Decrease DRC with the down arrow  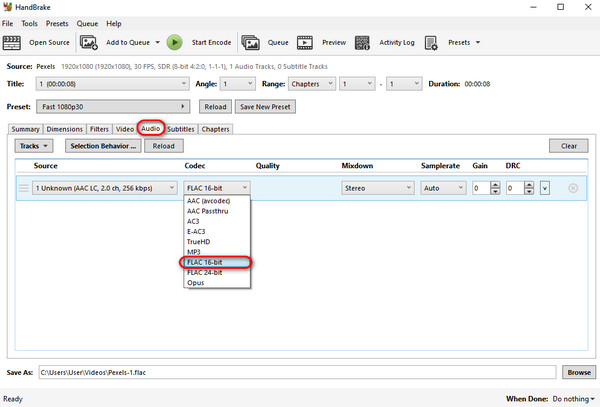[x=529, y=191]
